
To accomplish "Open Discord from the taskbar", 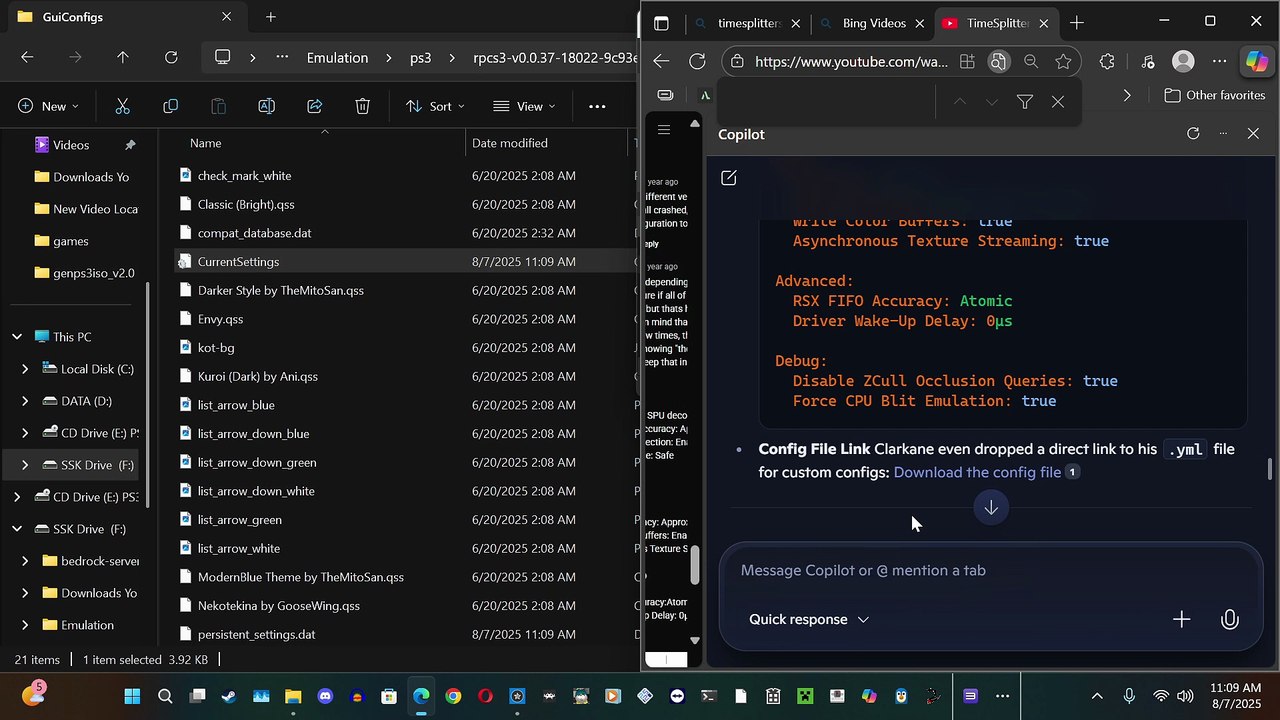I will click(x=325, y=696).
